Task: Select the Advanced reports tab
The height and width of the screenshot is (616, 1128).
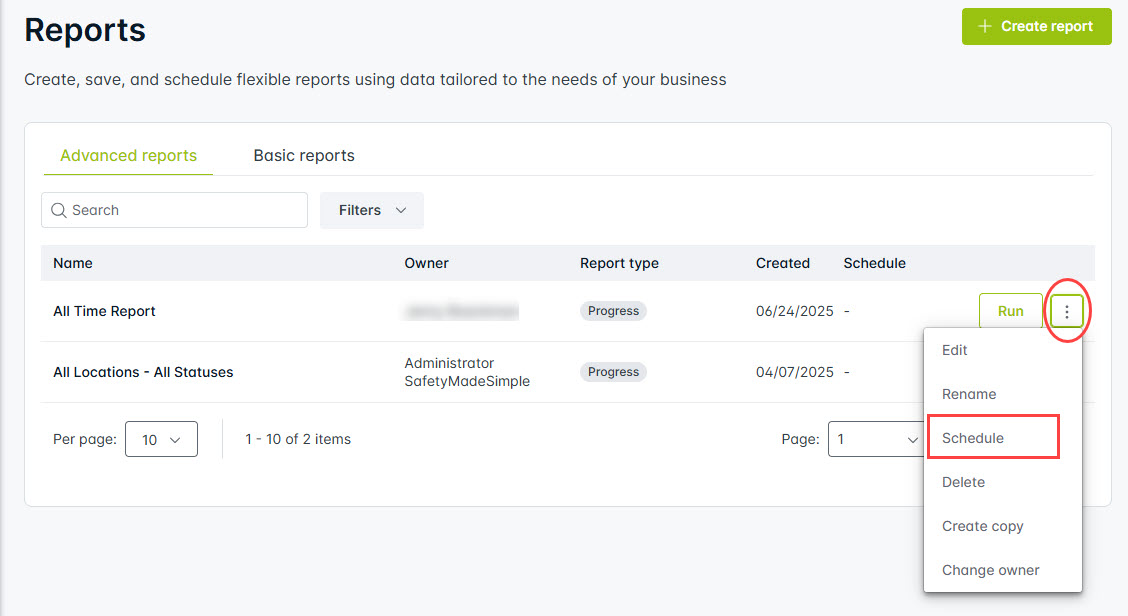Action: click(x=128, y=156)
